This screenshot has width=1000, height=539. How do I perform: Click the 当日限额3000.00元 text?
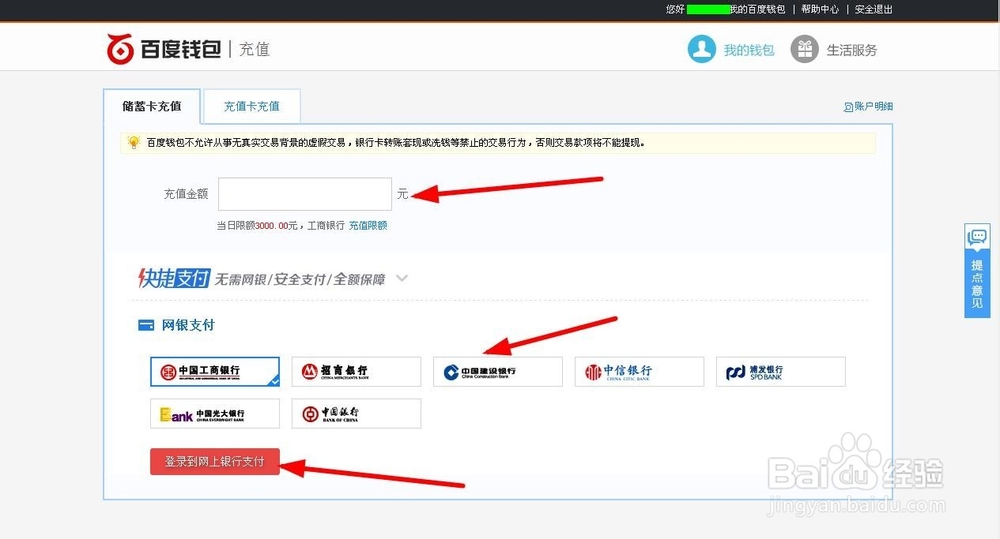(x=257, y=226)
